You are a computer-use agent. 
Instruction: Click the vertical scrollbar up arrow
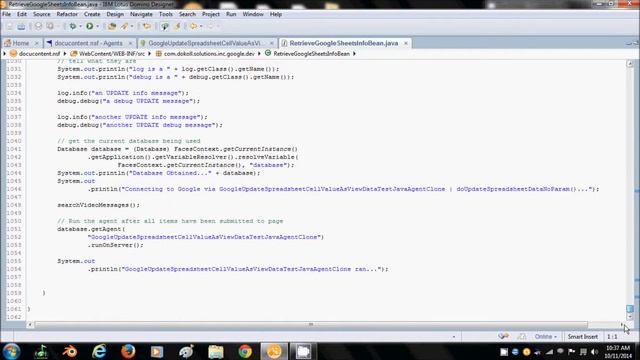point(630,64)
